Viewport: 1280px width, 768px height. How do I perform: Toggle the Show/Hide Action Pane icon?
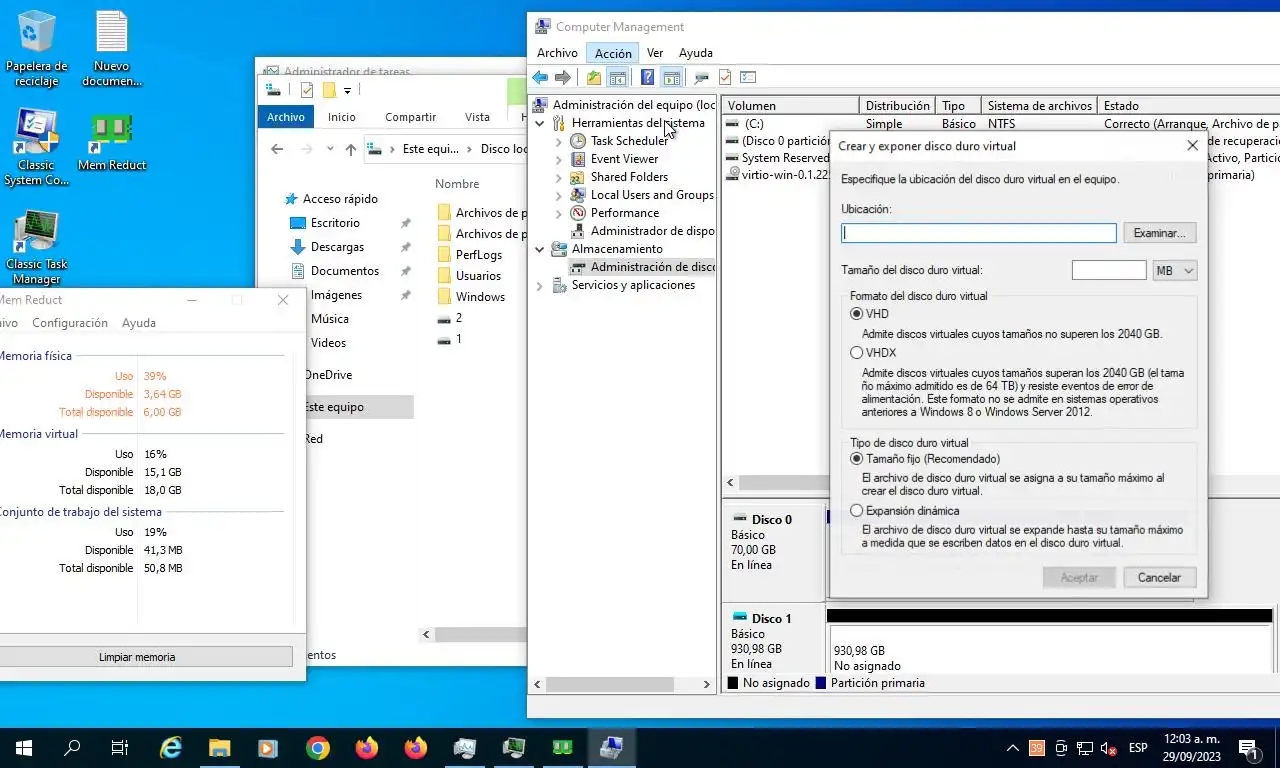point(672,78)
